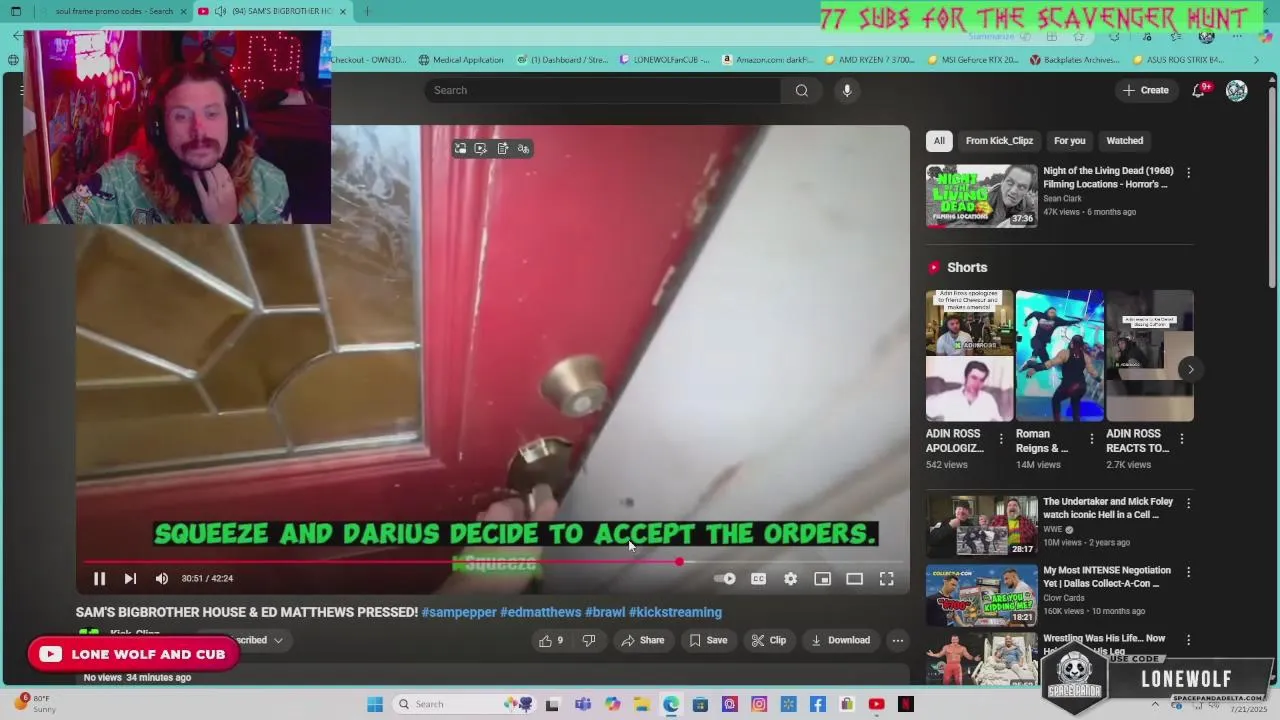The image size is (1280, 720).
Task: Open The Undertaker and Mick Foley title
Action: tap(1108, 508)
